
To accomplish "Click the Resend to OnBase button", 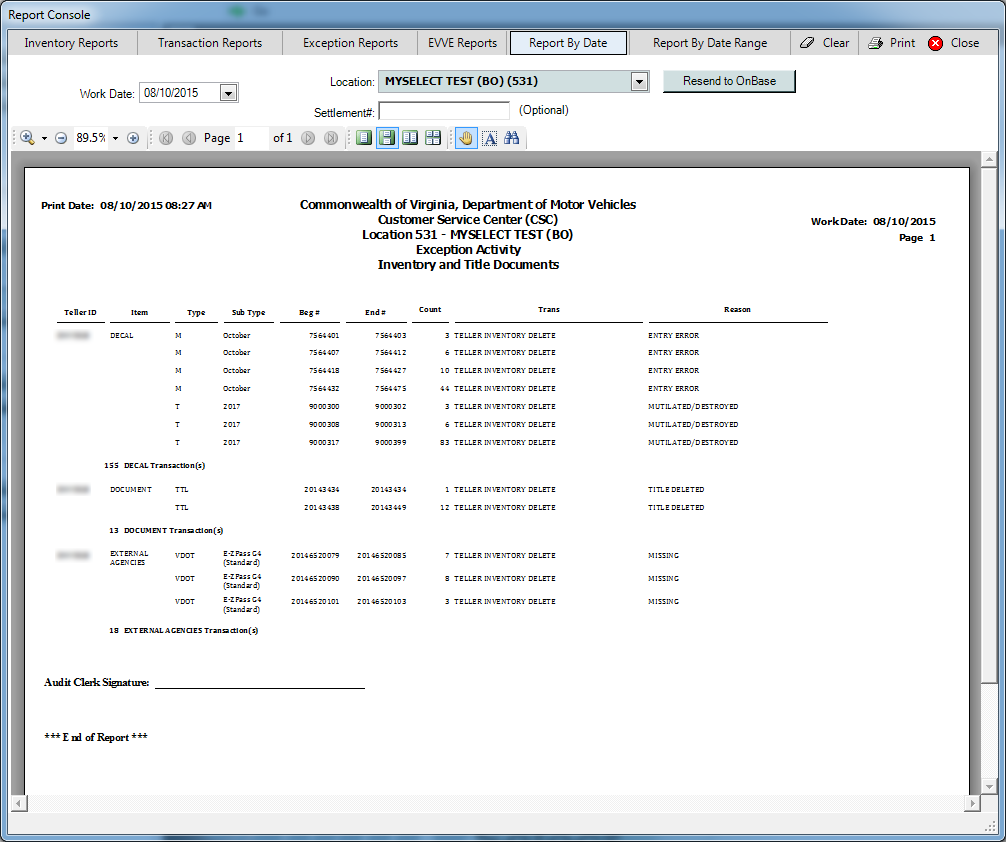I will pos(729,81).
